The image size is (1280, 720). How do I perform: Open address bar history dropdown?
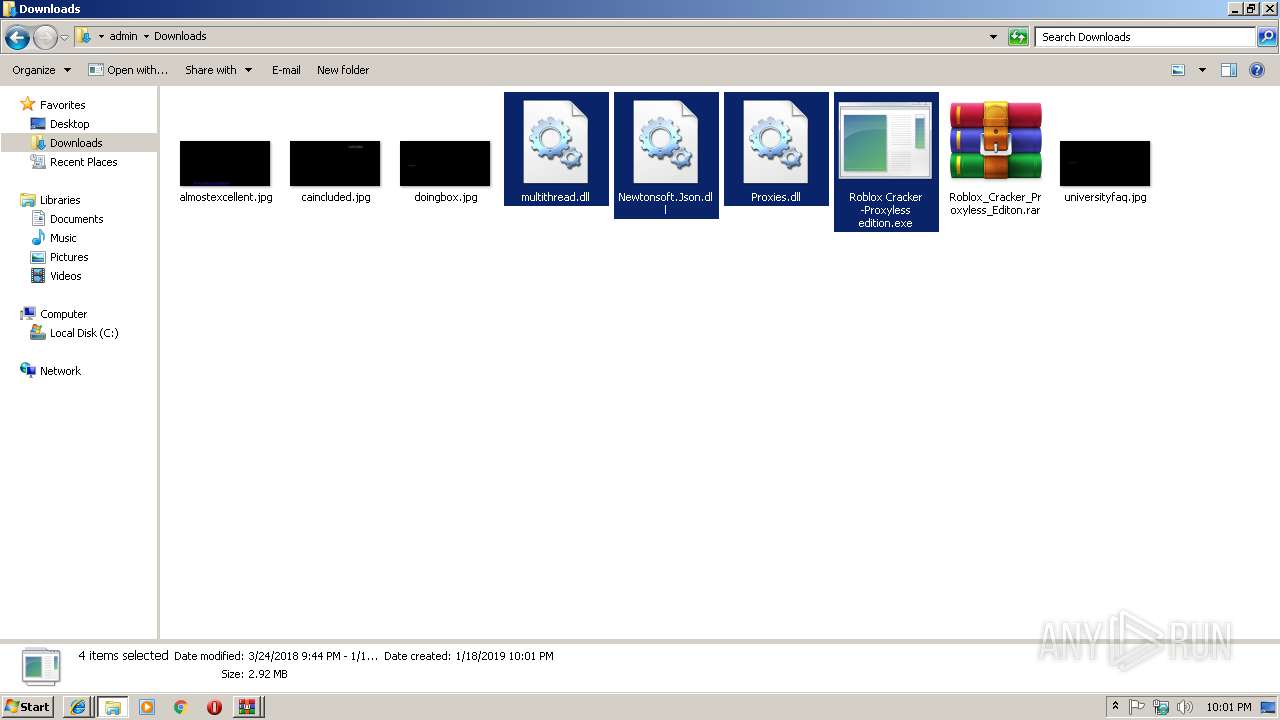pos(993,37)
